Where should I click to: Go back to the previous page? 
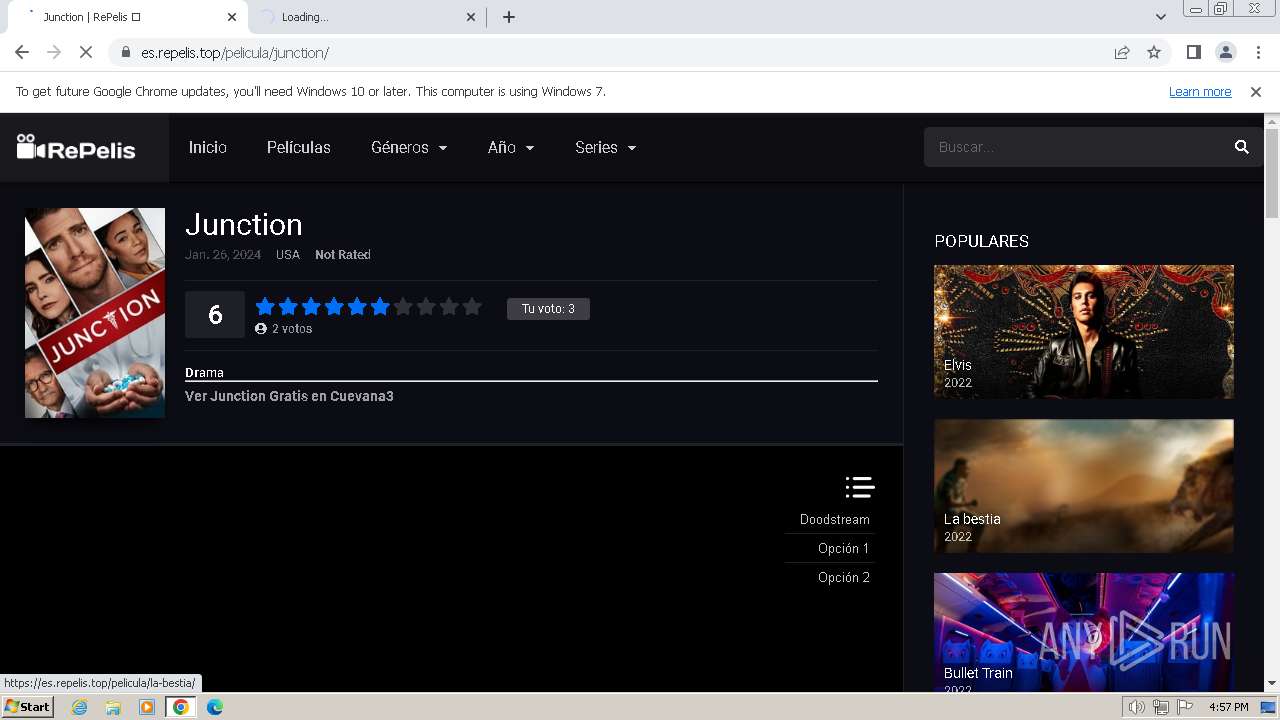(22, 52)
